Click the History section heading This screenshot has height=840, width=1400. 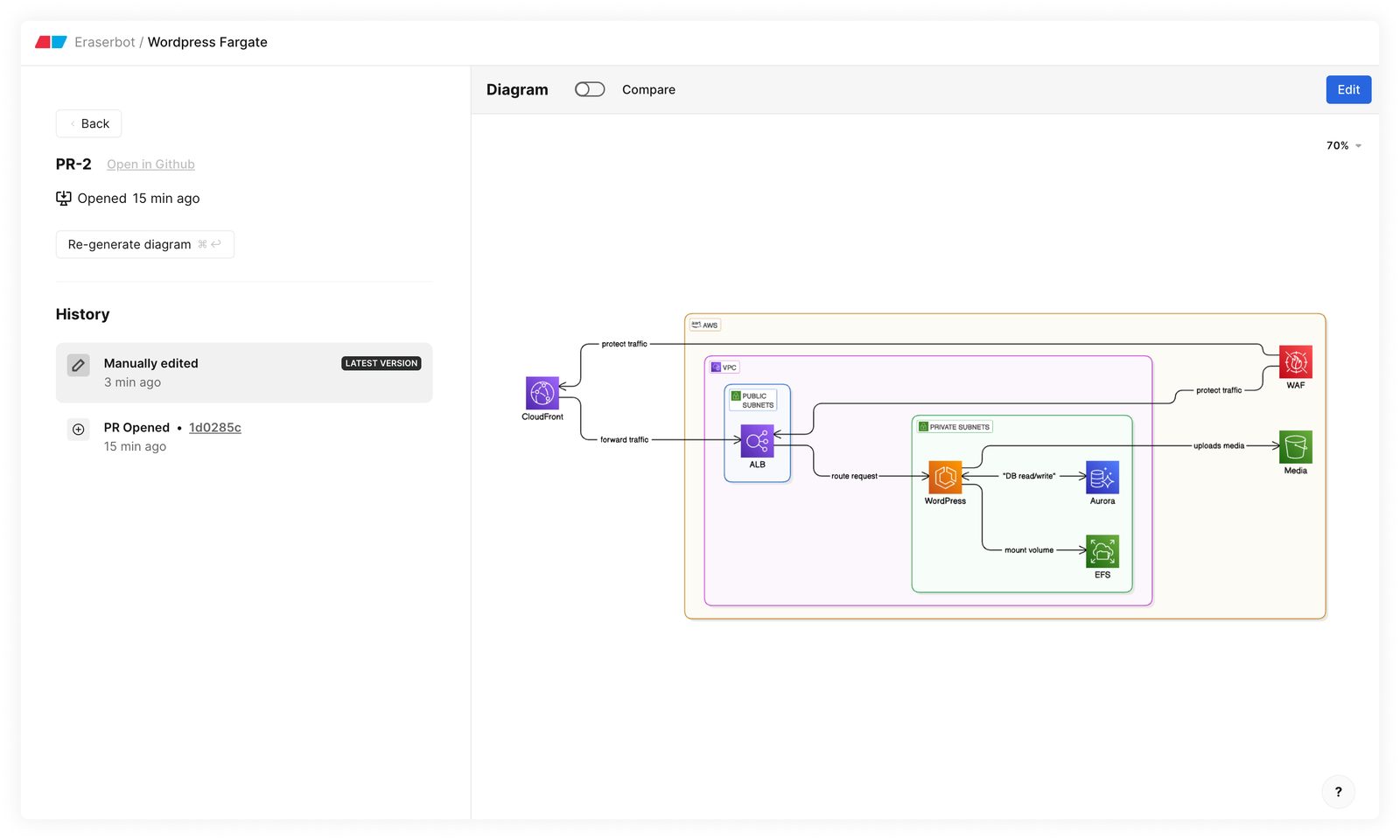[82, 314]
